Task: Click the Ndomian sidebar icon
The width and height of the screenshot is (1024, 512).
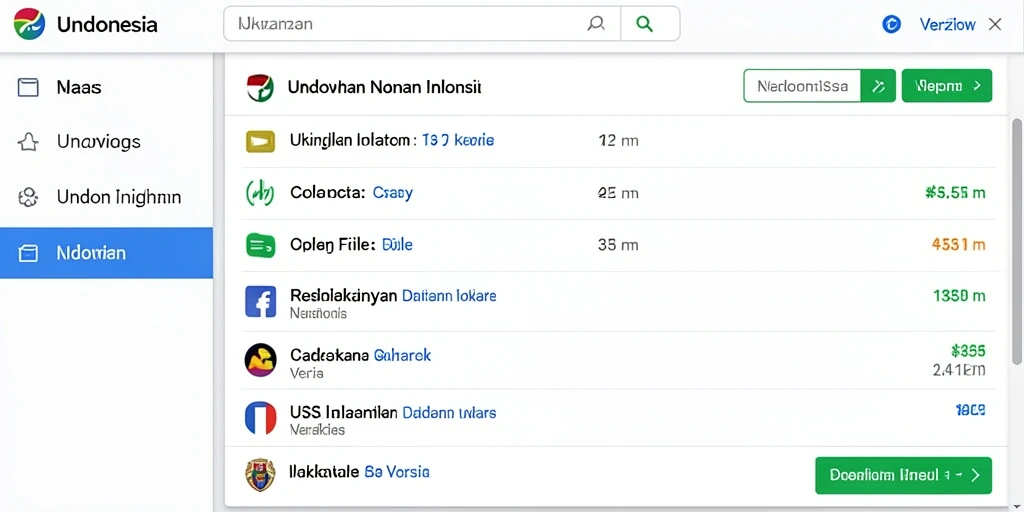Action: pos(28,253)
